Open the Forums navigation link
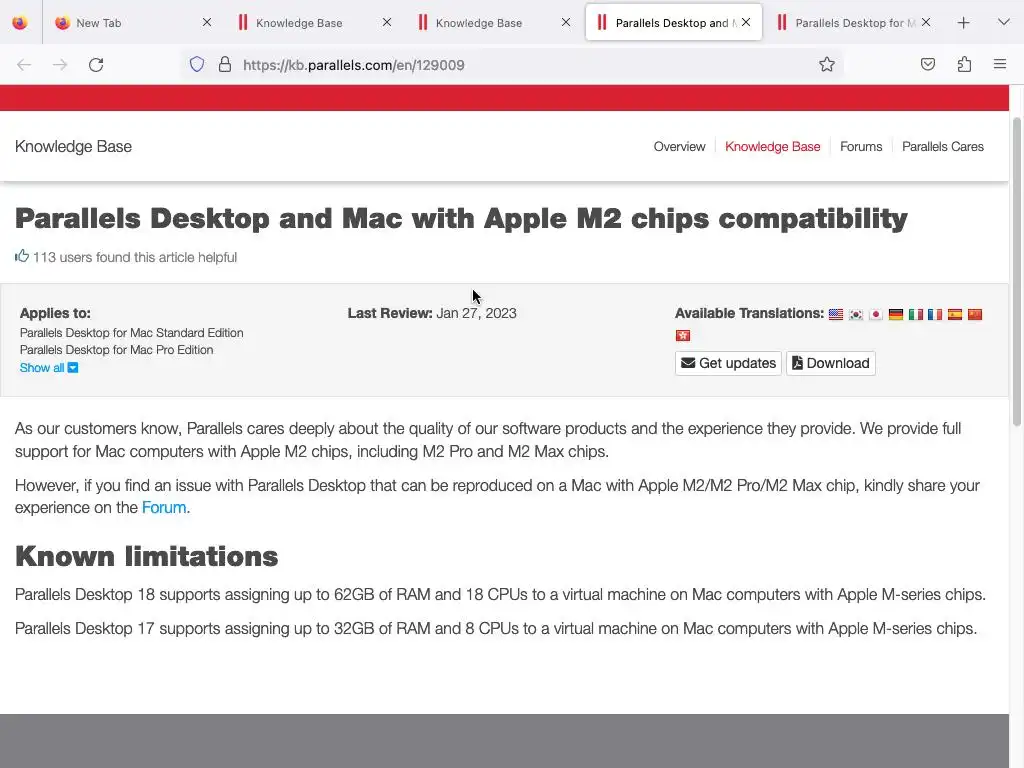This screenshot has height=768, width=1024. (861, 146)
